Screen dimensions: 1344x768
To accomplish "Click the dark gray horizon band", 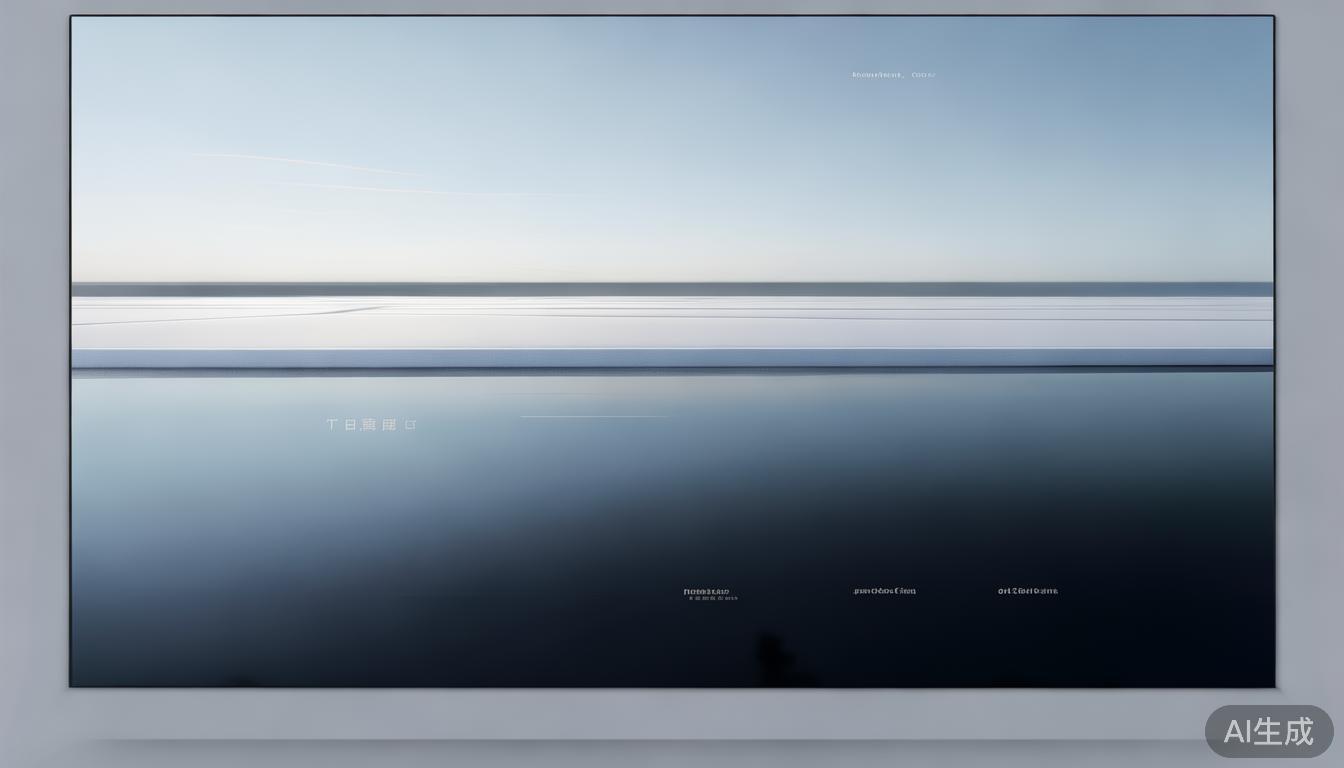I will pyautogui.click(x=672, y=289).
